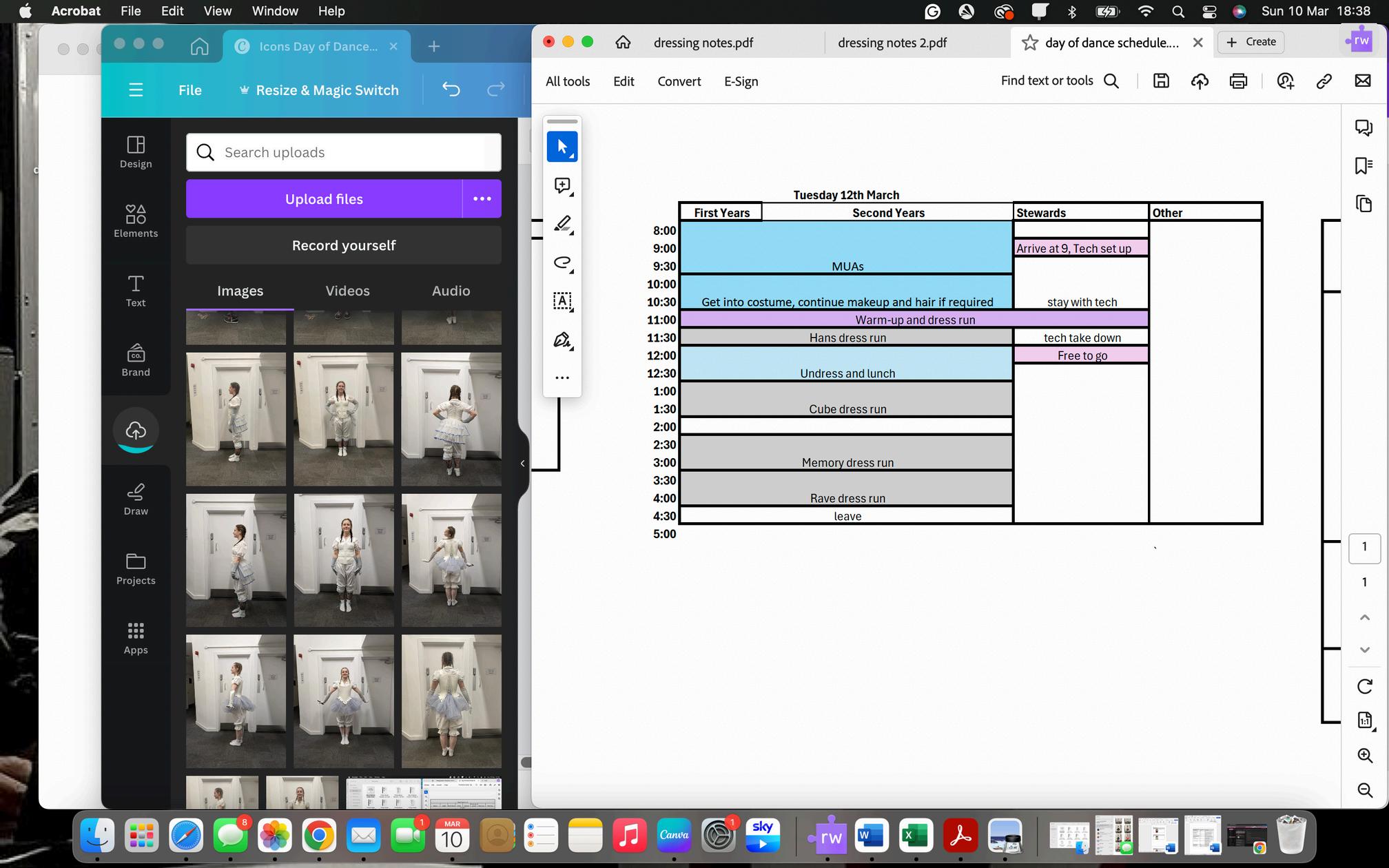The height and width of the screenshot is (868, 1389).
Task: Click the Upload files button
Action: pyautogui.click(x=324, y=199)
